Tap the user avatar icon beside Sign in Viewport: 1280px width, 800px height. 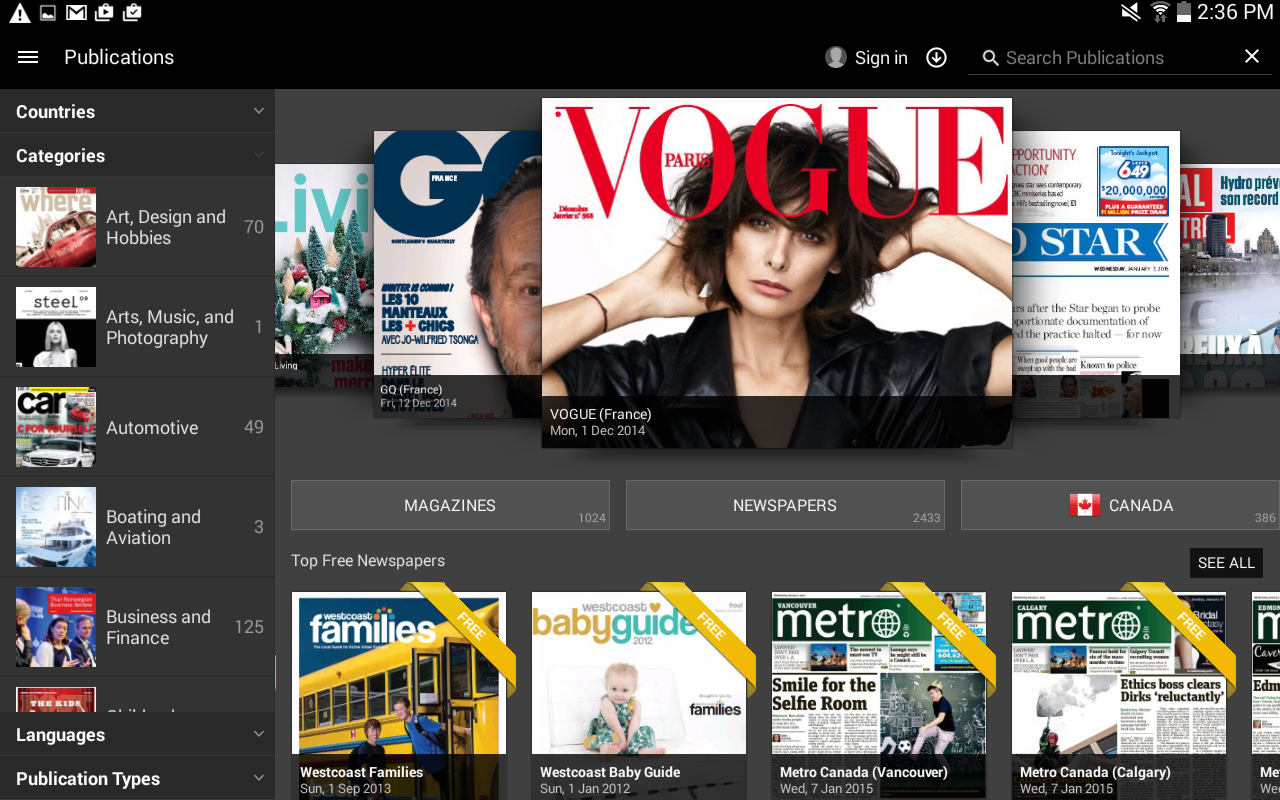point(836,57)
